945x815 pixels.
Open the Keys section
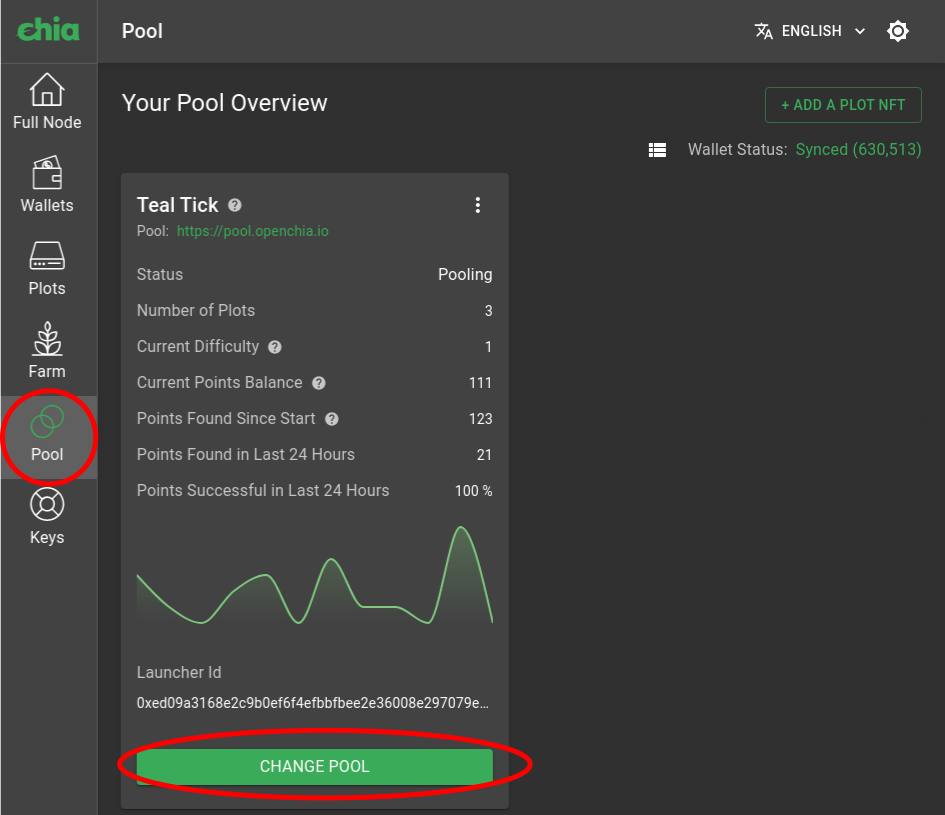pyautogui.click(x=47, y=517)
